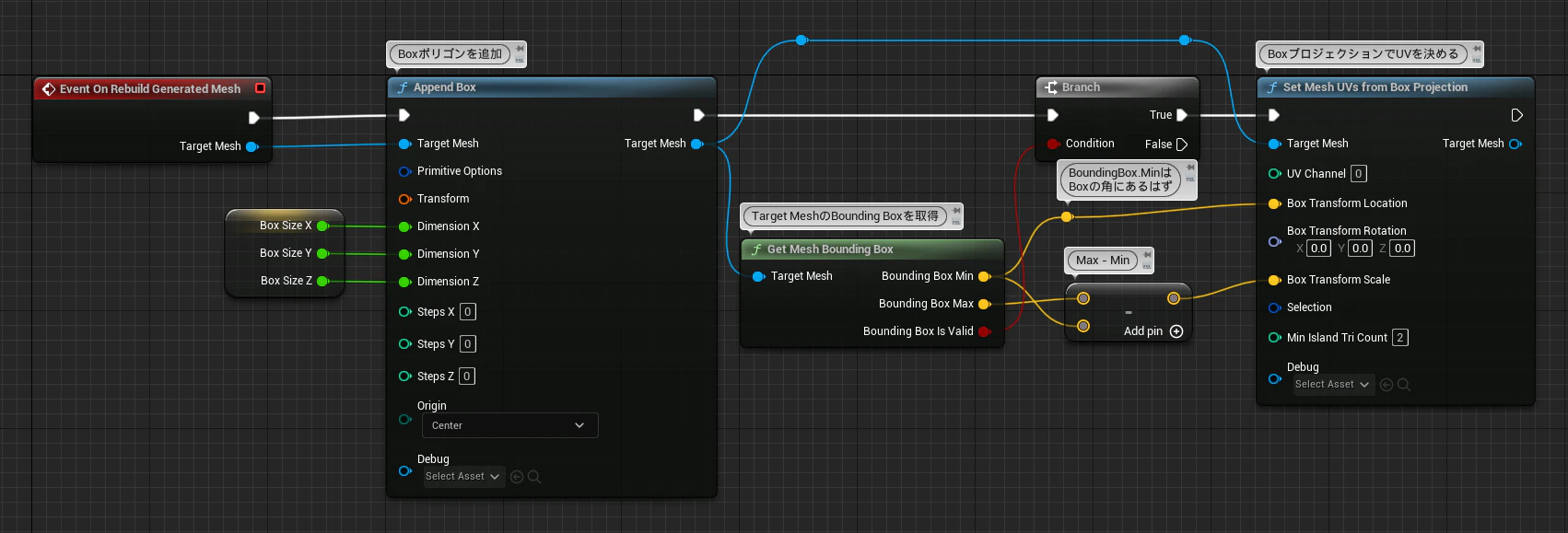Click the red Condition pin on Branch
This screenshot has height=533, width=1568.
pyautogui.click(x=1053, y=144)
